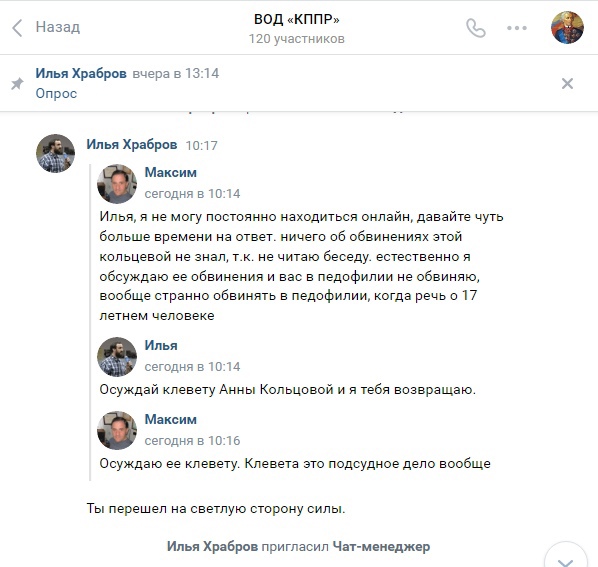Click the back chevron arrow icon
Viewport: 598px width, 567px height.
[x=17, y=28]
